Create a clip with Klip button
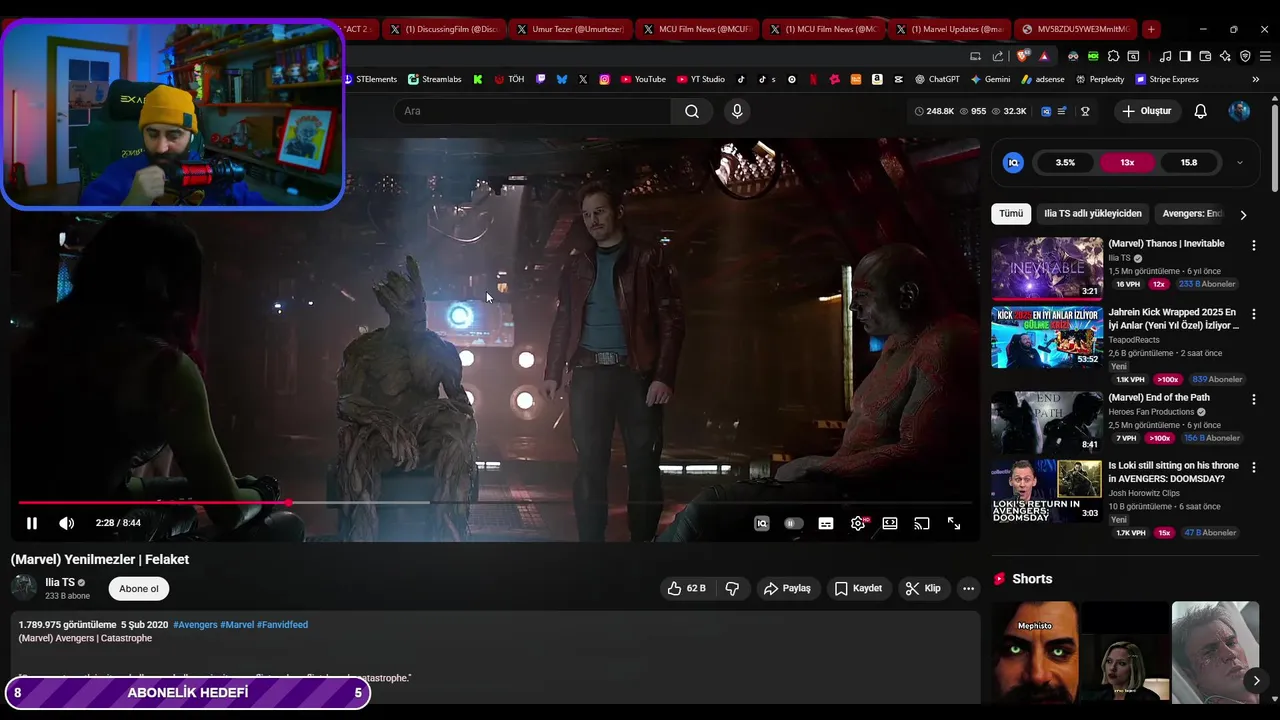1280x720 pixels. tap(923, 588)
